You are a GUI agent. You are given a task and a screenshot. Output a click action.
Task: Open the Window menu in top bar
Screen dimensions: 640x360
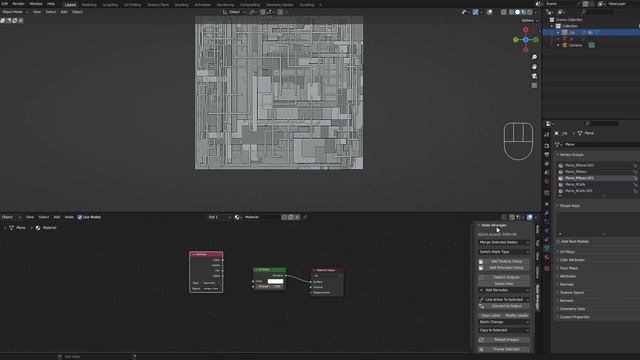(36, 4)
